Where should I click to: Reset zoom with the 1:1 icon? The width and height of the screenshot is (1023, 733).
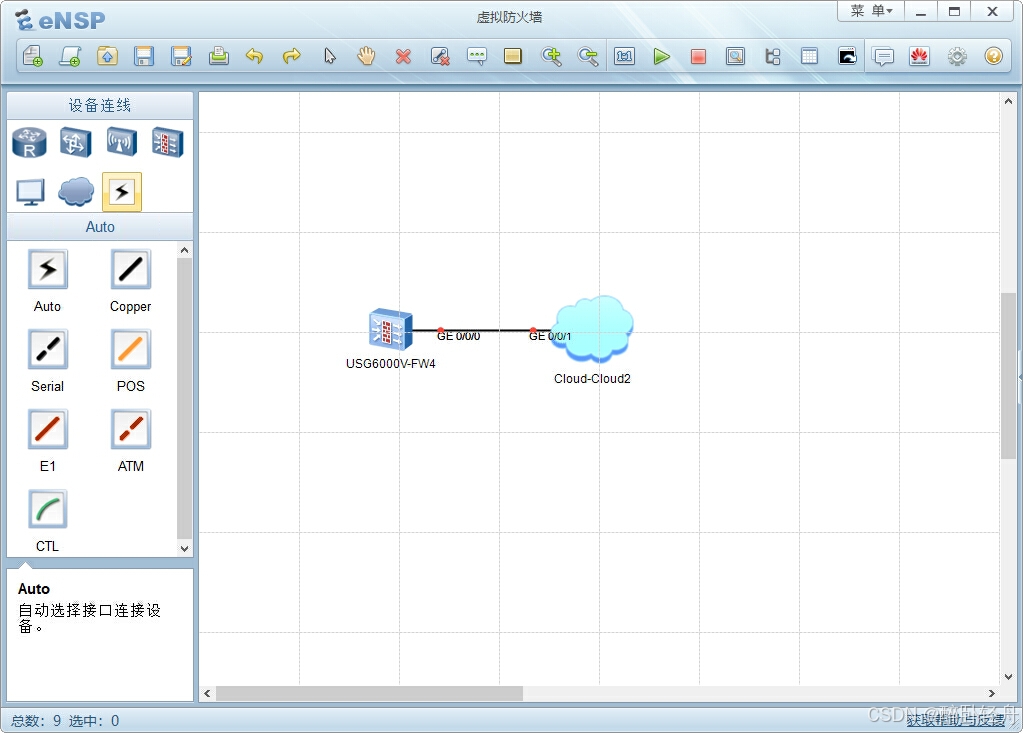tap(624, 56)
